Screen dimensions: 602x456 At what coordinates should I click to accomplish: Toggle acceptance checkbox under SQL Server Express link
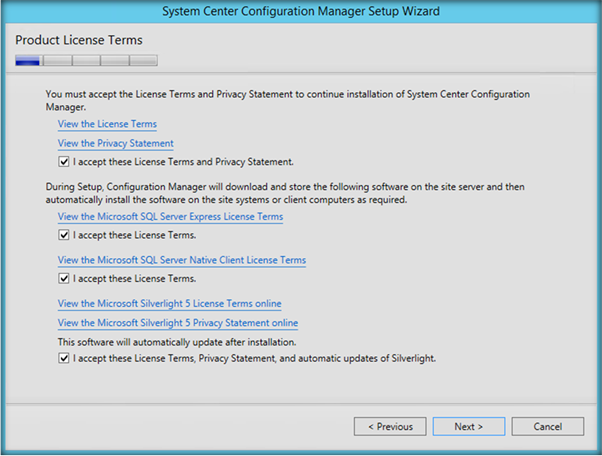[64, 235]
